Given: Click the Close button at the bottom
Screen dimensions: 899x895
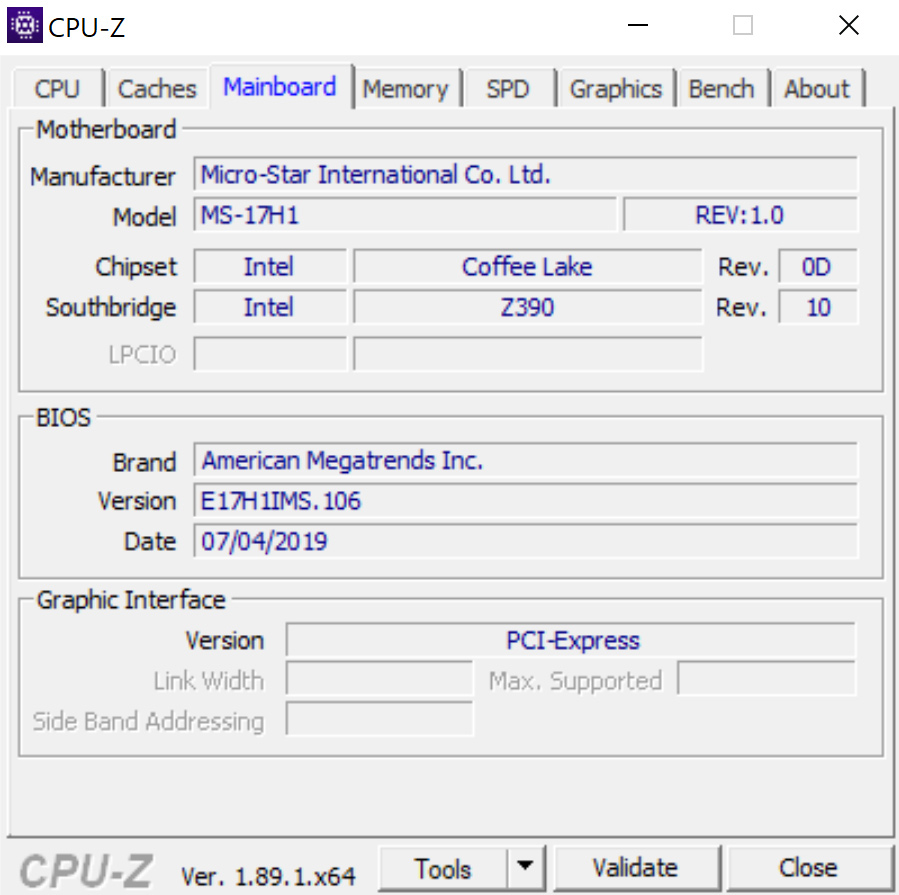Looking at the screenshot, I should (808, 867).
